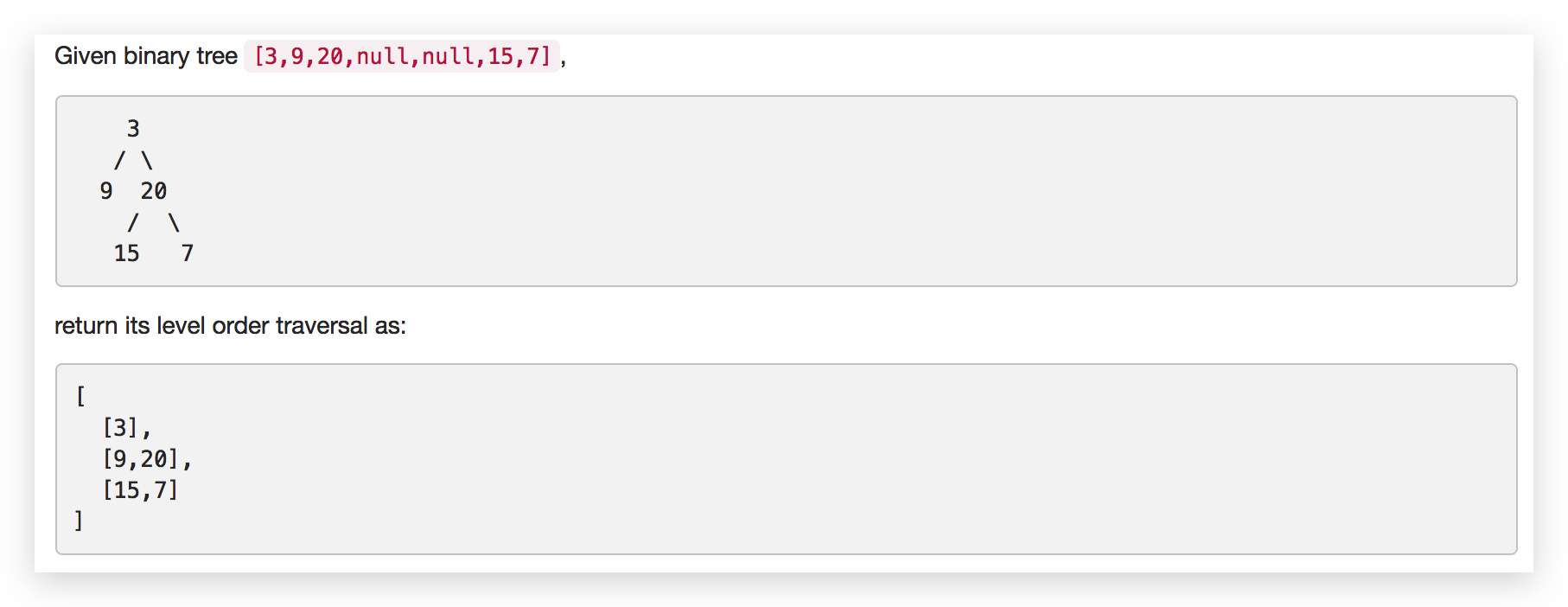The image size is (1568, 607).
Task: Click the inline code array [3,9,20,null,null,15,7]
Action: pos(402,56)
